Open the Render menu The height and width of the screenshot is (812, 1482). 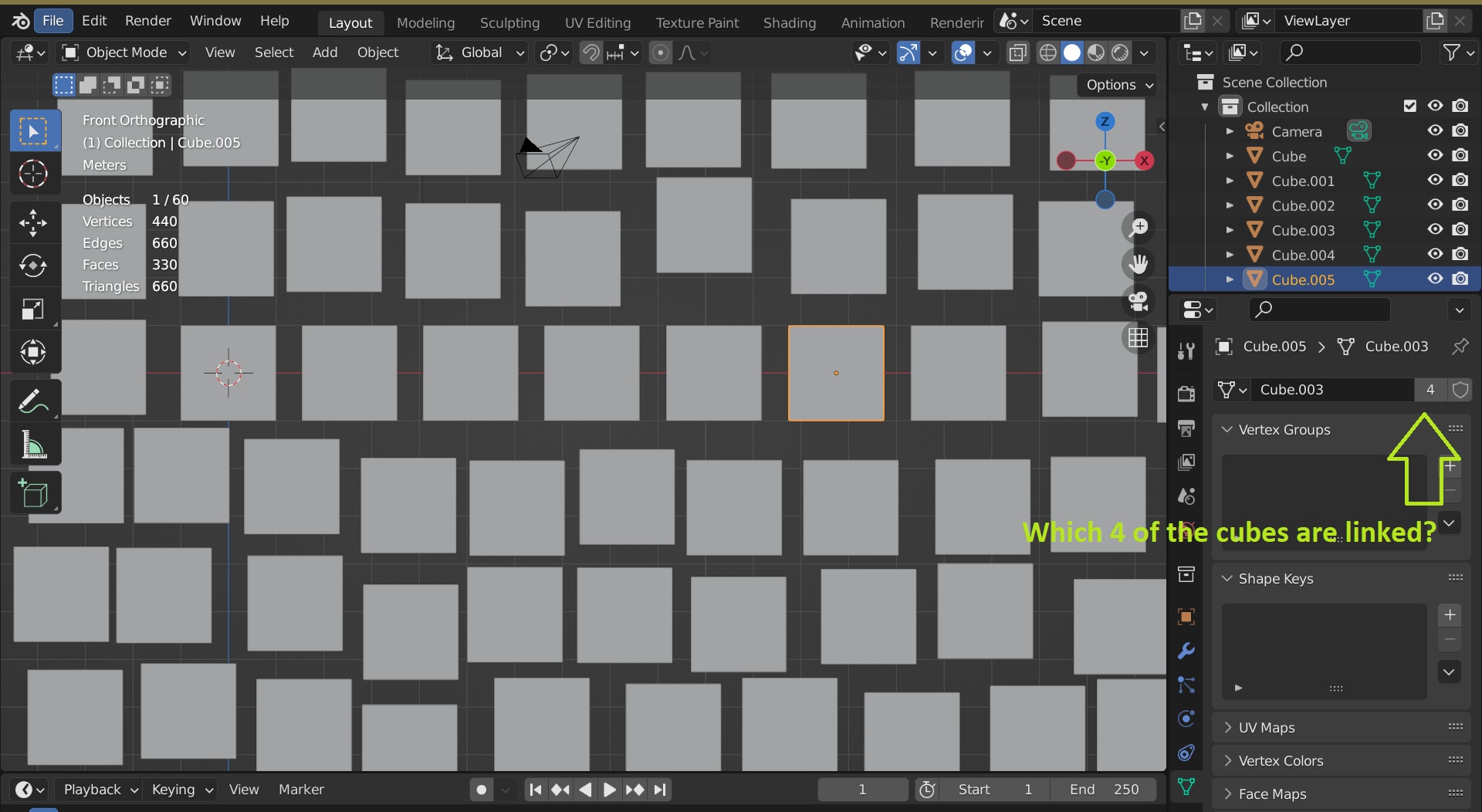point(148,21)
